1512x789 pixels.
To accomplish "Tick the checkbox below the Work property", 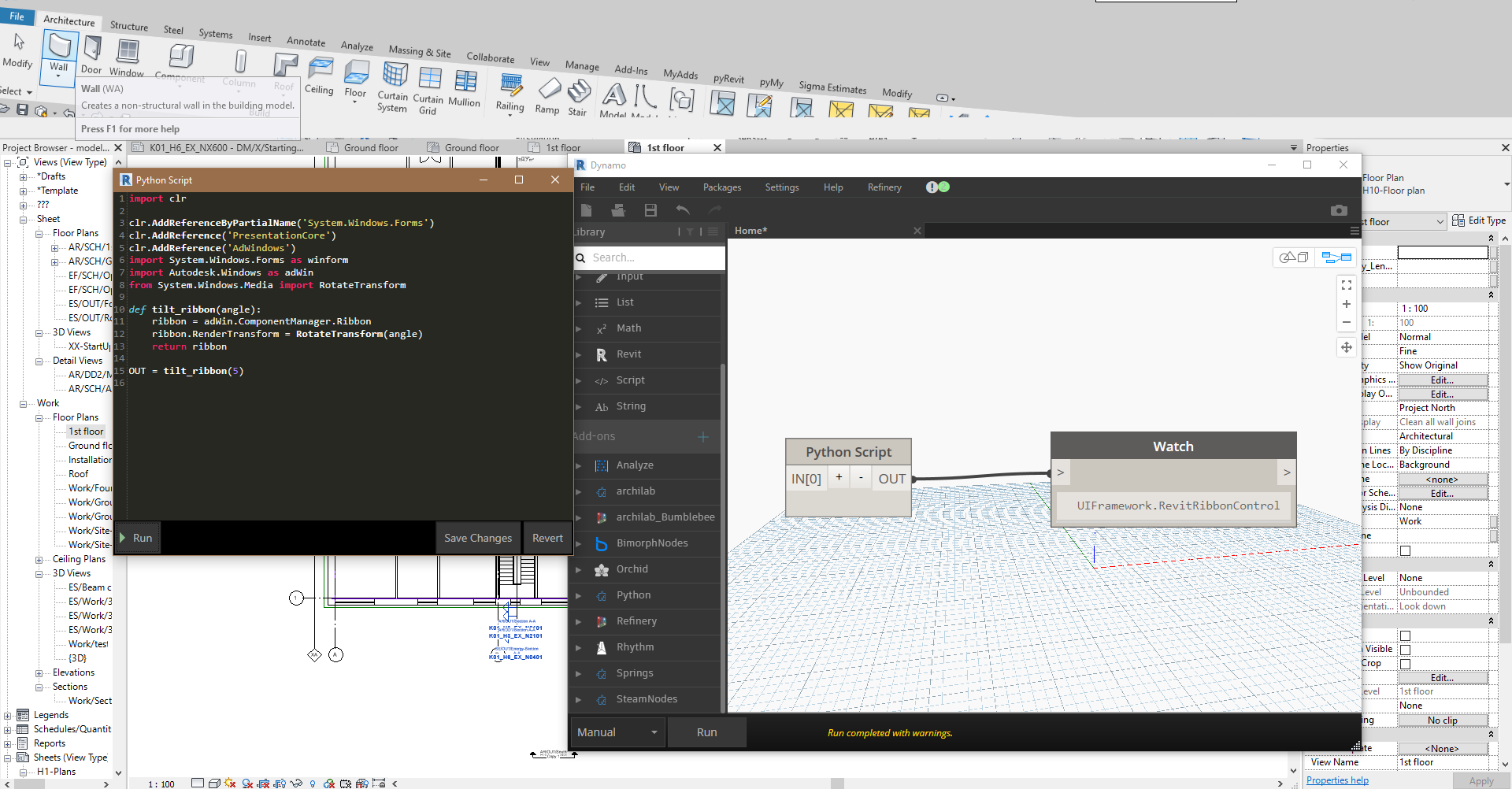I will click(1405, 550).
